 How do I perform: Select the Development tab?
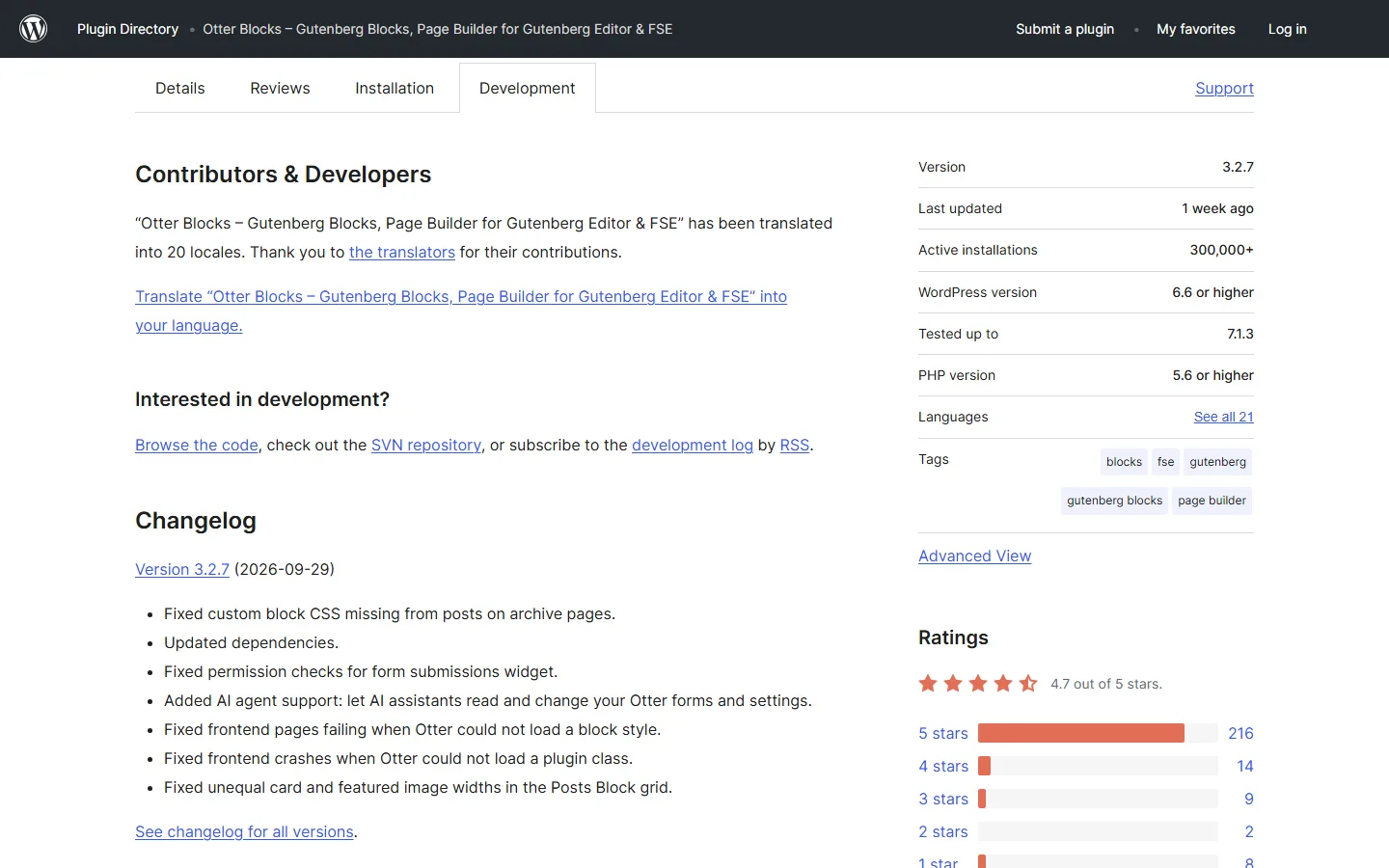528,88
